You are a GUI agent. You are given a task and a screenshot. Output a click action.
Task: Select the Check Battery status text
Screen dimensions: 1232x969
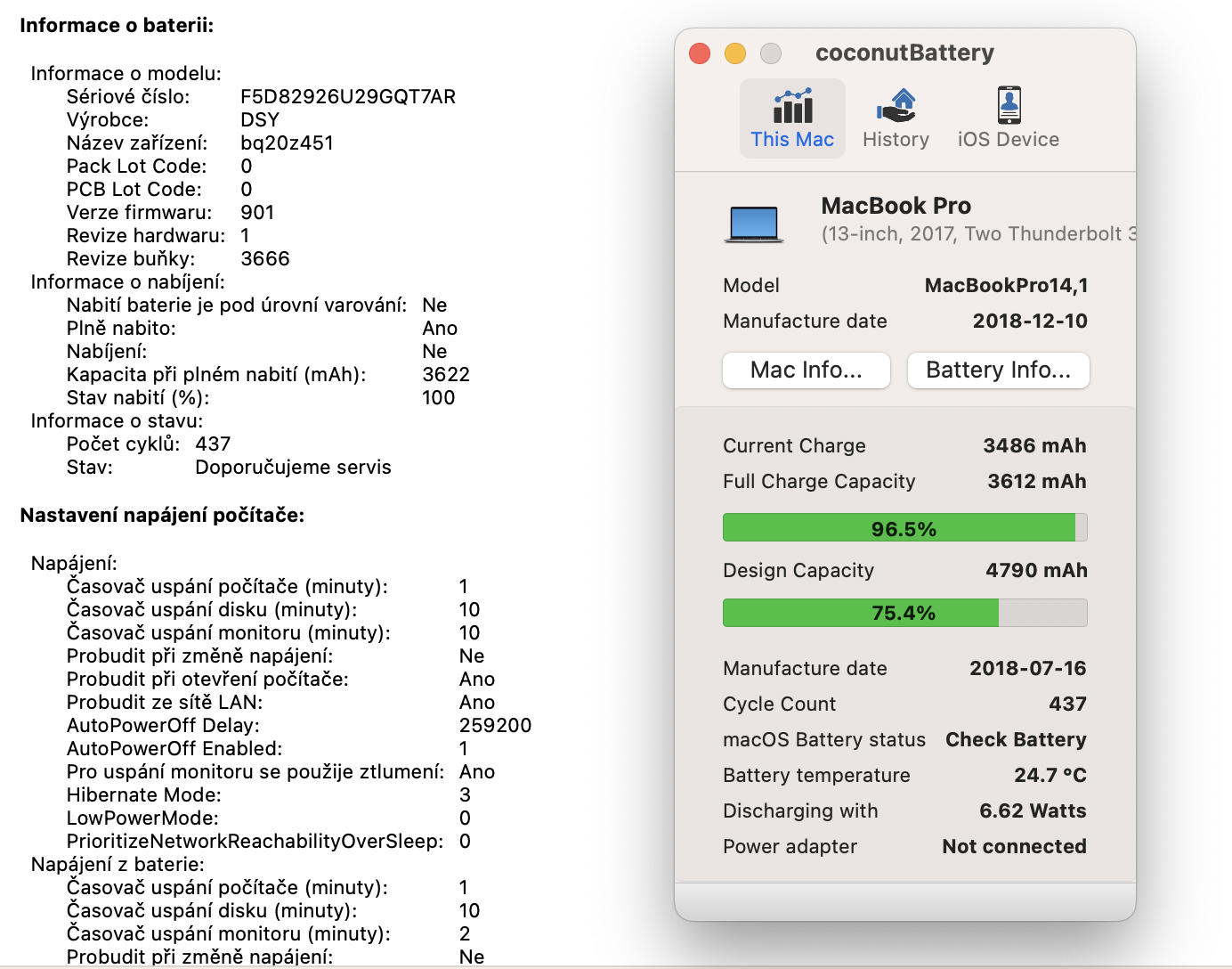tap(1016, 739)
